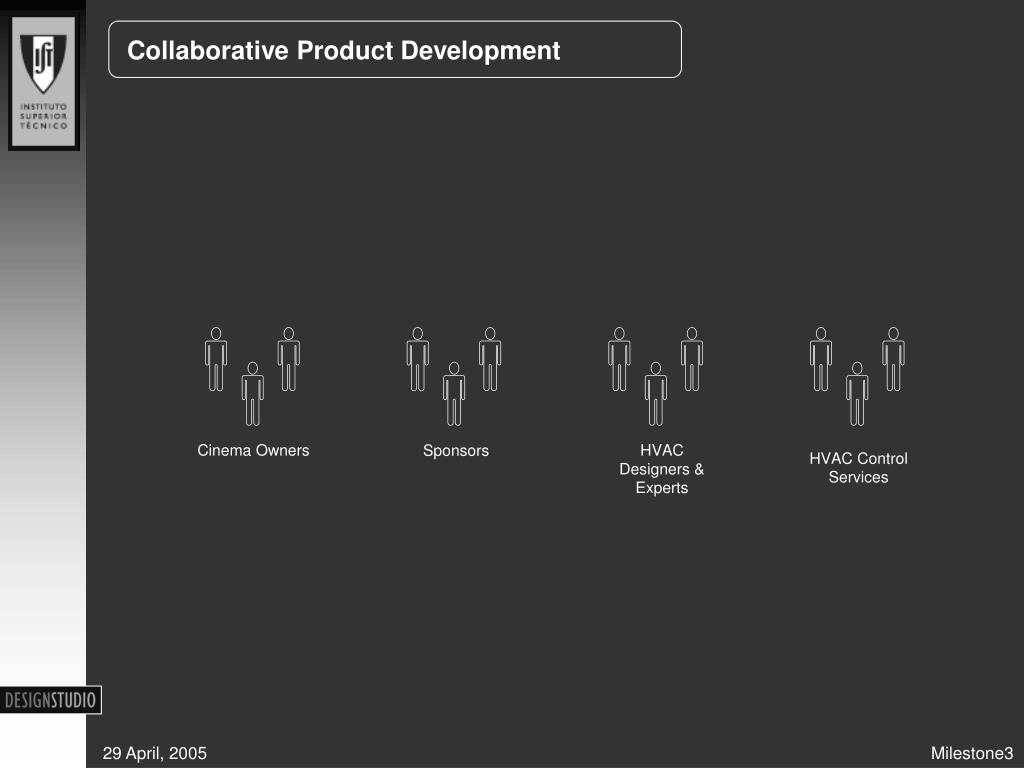Select the Sponsors label
Image resolution: width=1024 pixels, height=768 pixels.
pyautogui.click(x=456, y=451)
